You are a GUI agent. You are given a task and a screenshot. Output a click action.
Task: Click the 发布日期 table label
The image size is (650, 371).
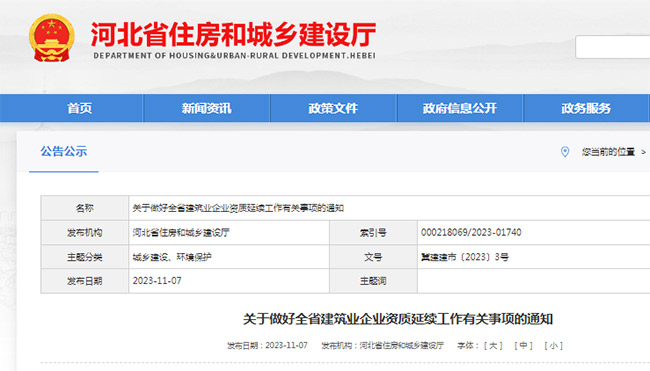pyautogui.click(x=85, y=281)
